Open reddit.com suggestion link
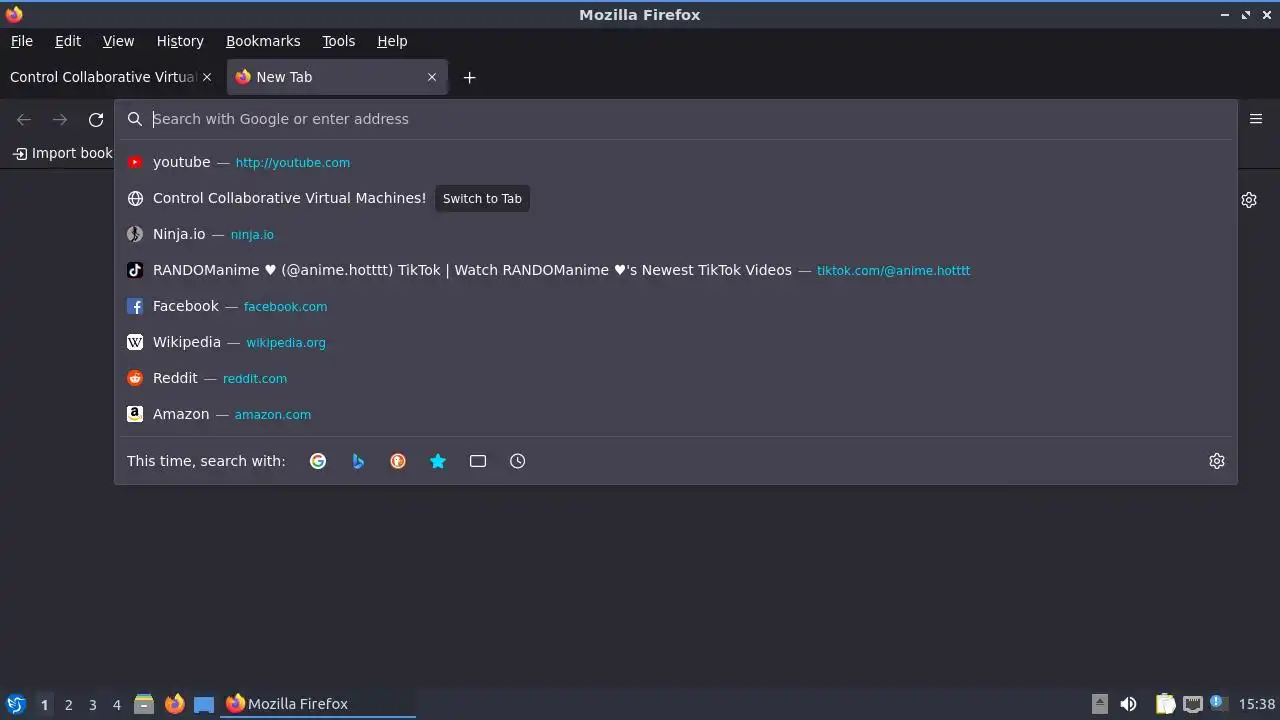This screenshot has width=1280, height=720. pos(255,379)
